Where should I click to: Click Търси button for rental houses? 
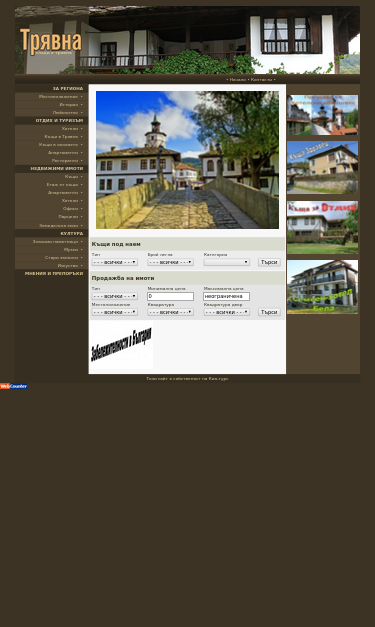click(269, 262)
